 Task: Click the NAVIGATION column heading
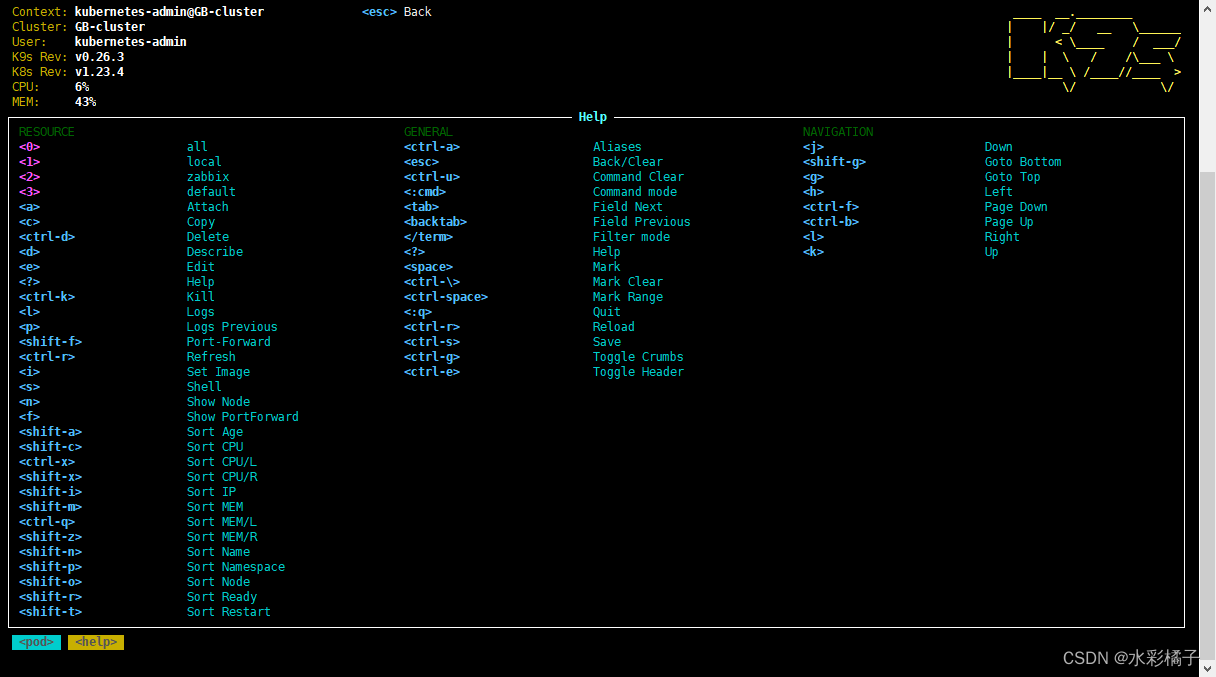pyautogui.click(x=838, y=132)
